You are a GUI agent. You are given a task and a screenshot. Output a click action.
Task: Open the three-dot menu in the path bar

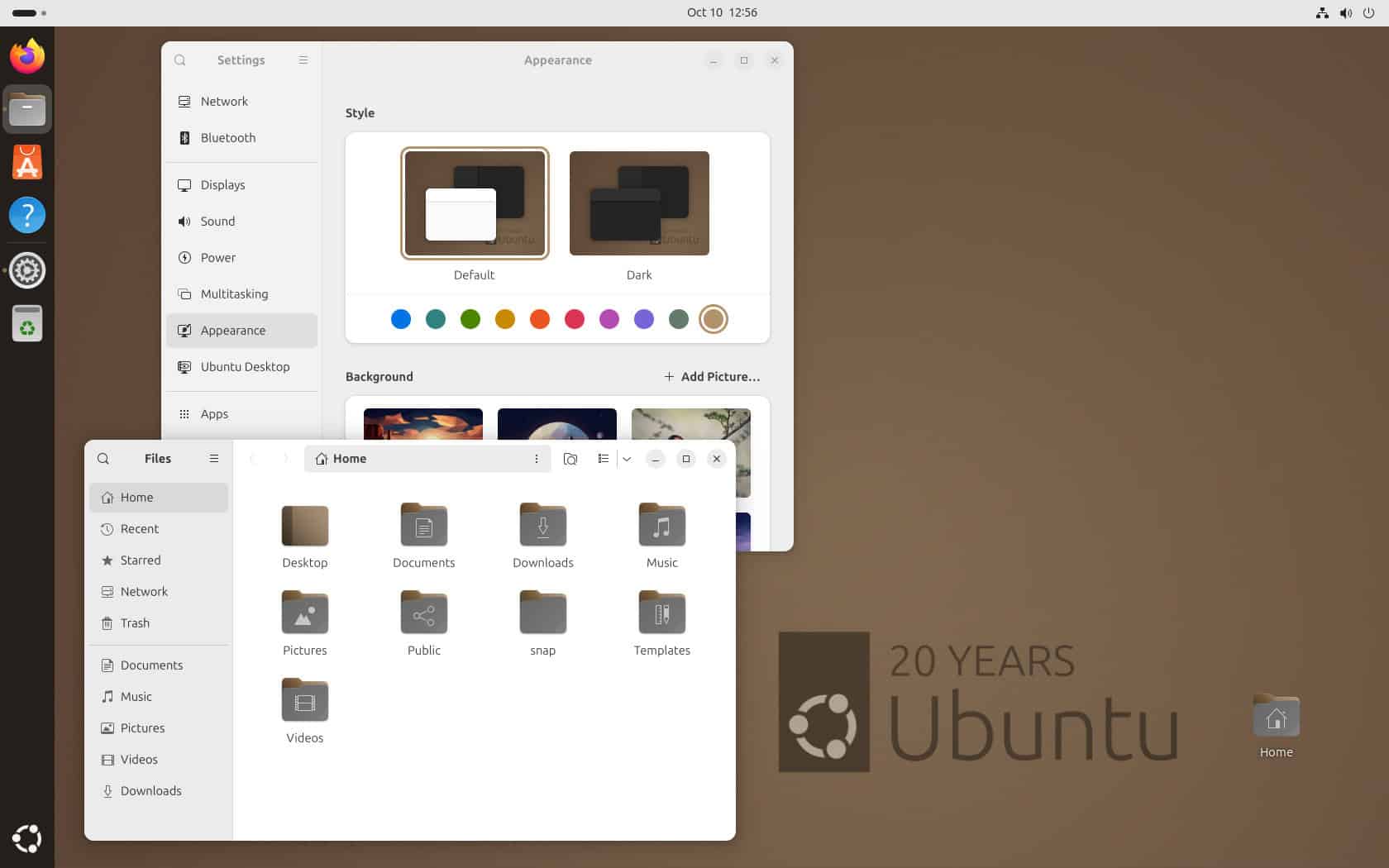[x=536, y=458]
